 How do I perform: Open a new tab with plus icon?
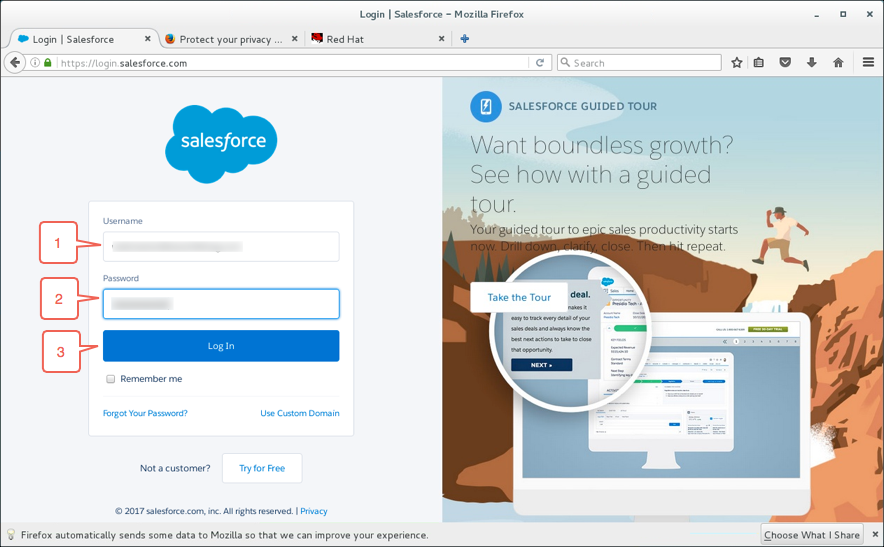(465, 39)
